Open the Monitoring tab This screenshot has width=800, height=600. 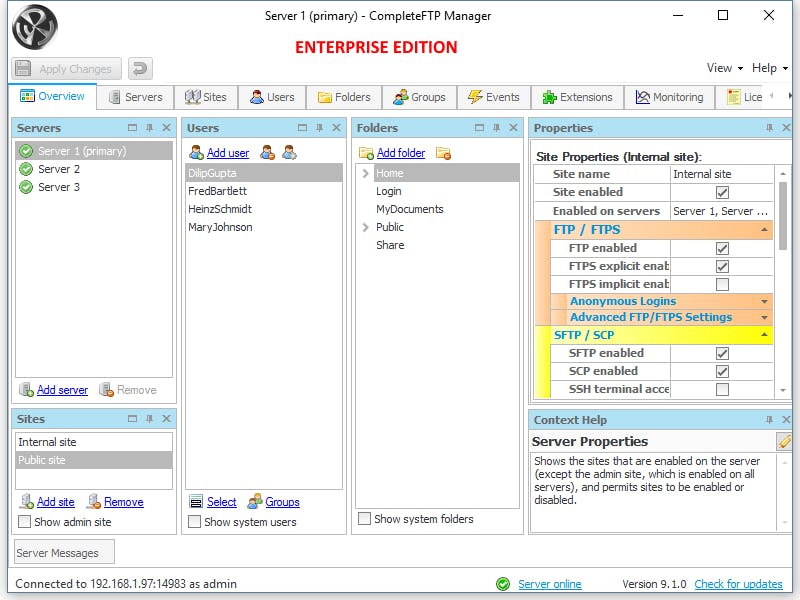tap(669, 97)
